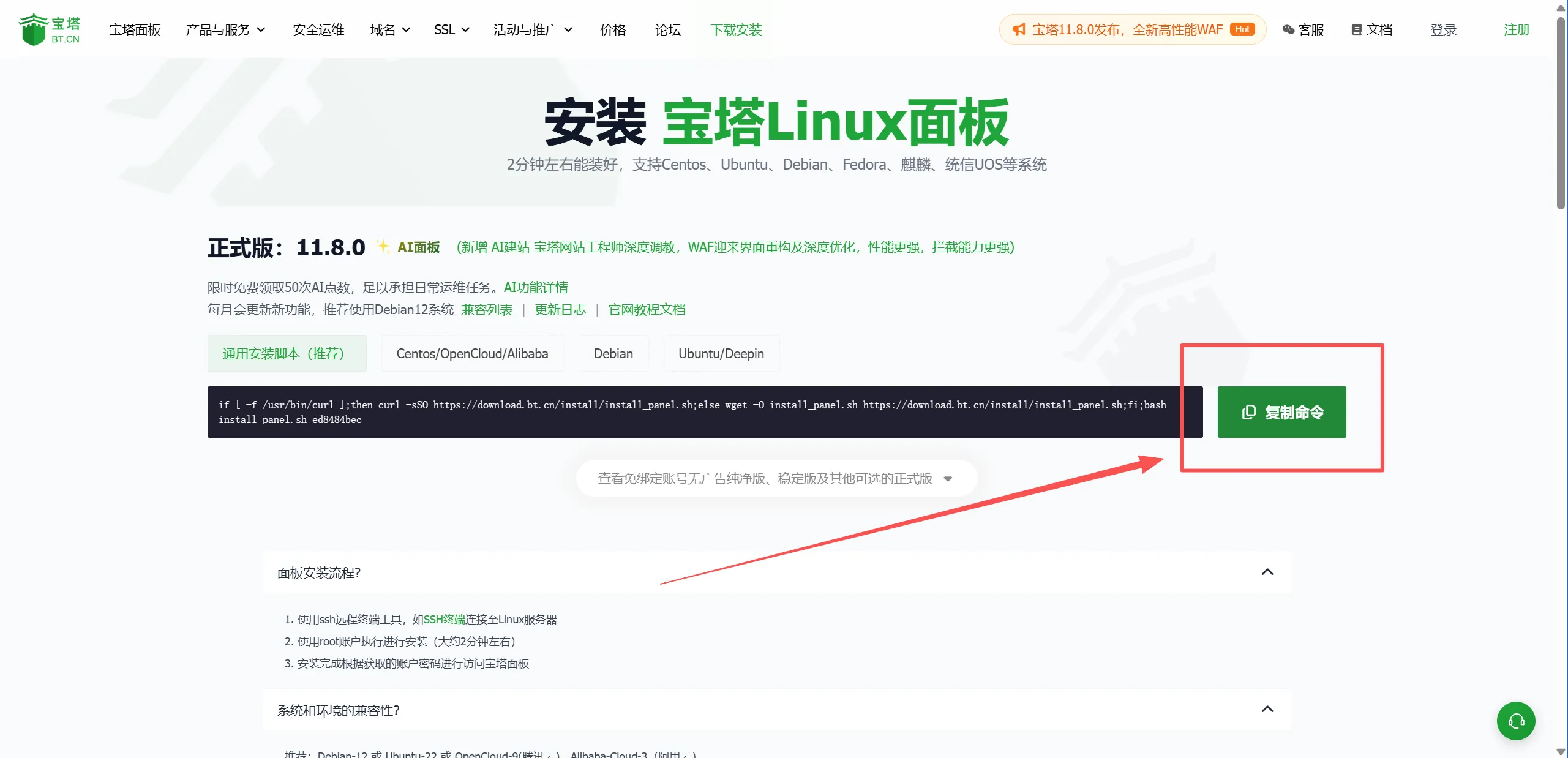Expand 查看免绑定账号无广告纯净版 dropdown
Screen dimensions: 1568x758
(776, 478)
